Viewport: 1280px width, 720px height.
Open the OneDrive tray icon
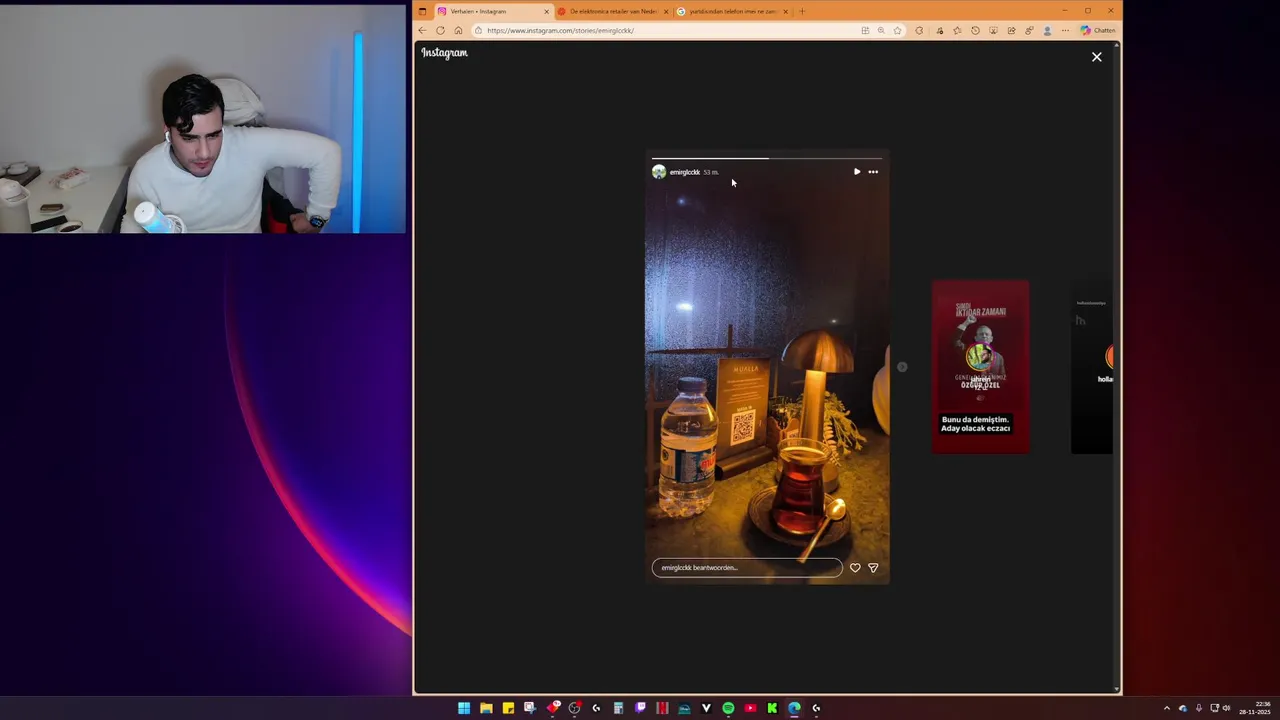coord(1183,708)
